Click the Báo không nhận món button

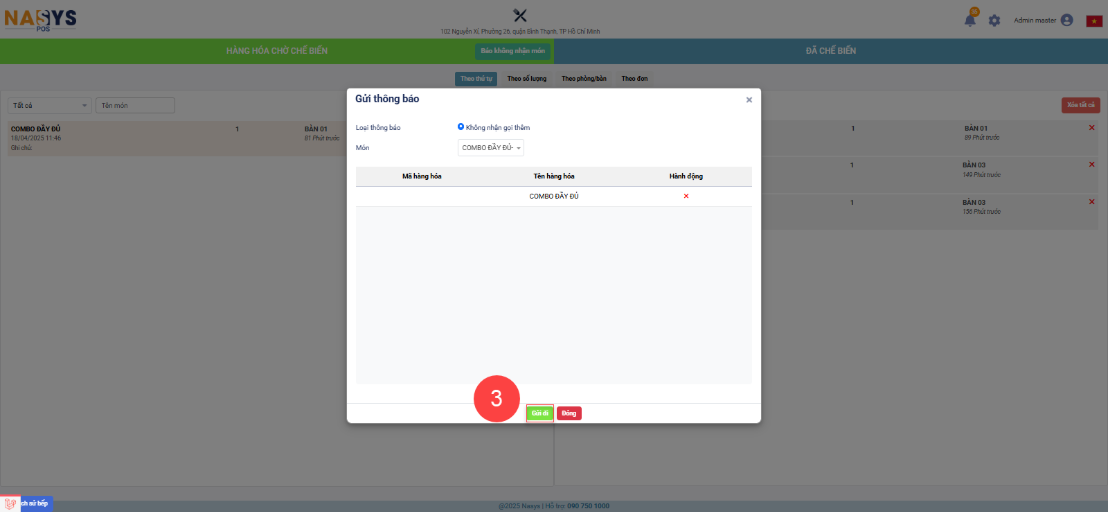click(x=513, y=51)
